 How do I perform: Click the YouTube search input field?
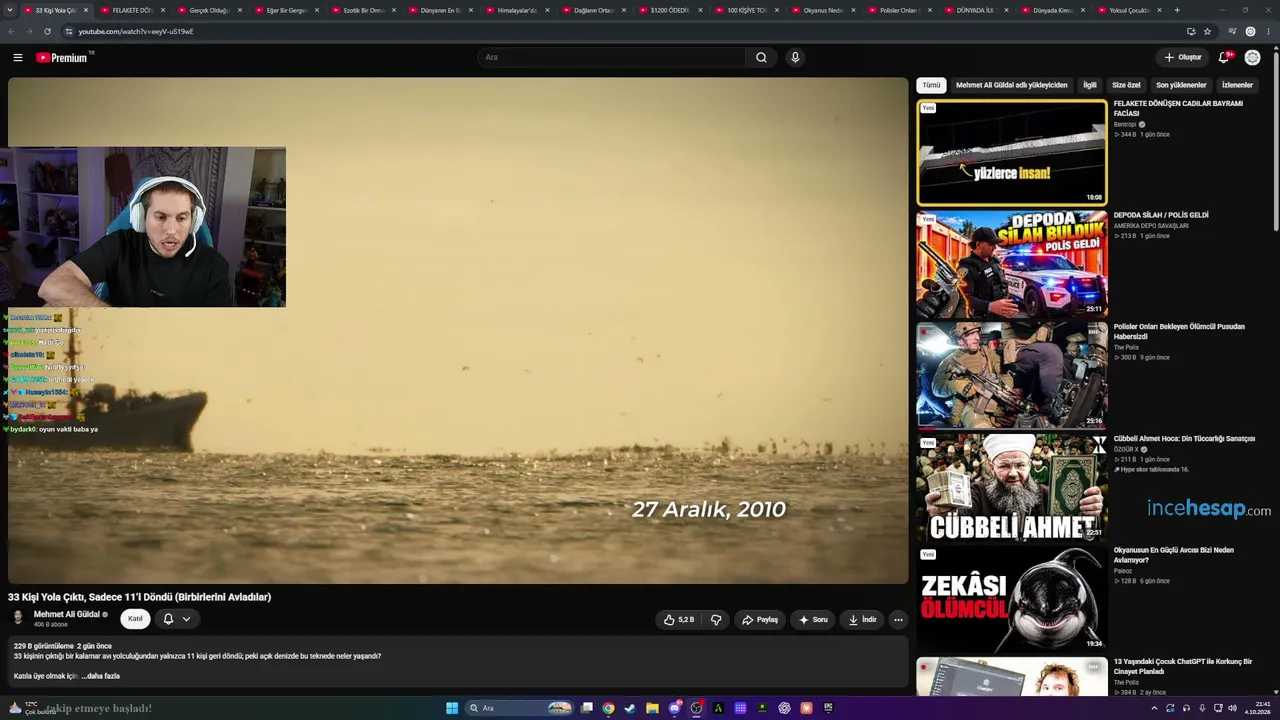pos(612,57)
